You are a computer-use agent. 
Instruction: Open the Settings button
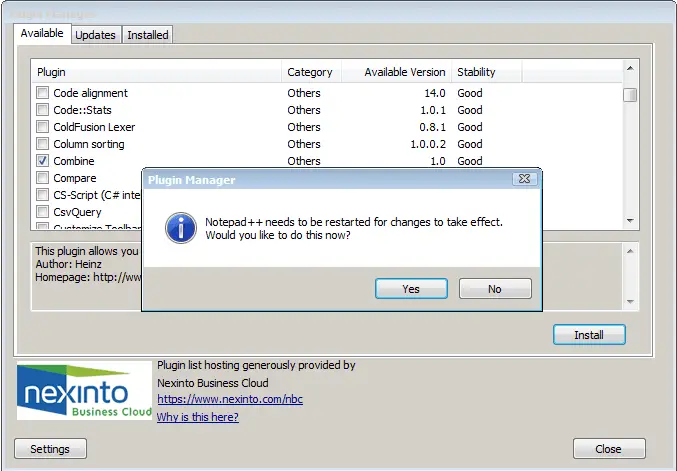click(50, 449)
